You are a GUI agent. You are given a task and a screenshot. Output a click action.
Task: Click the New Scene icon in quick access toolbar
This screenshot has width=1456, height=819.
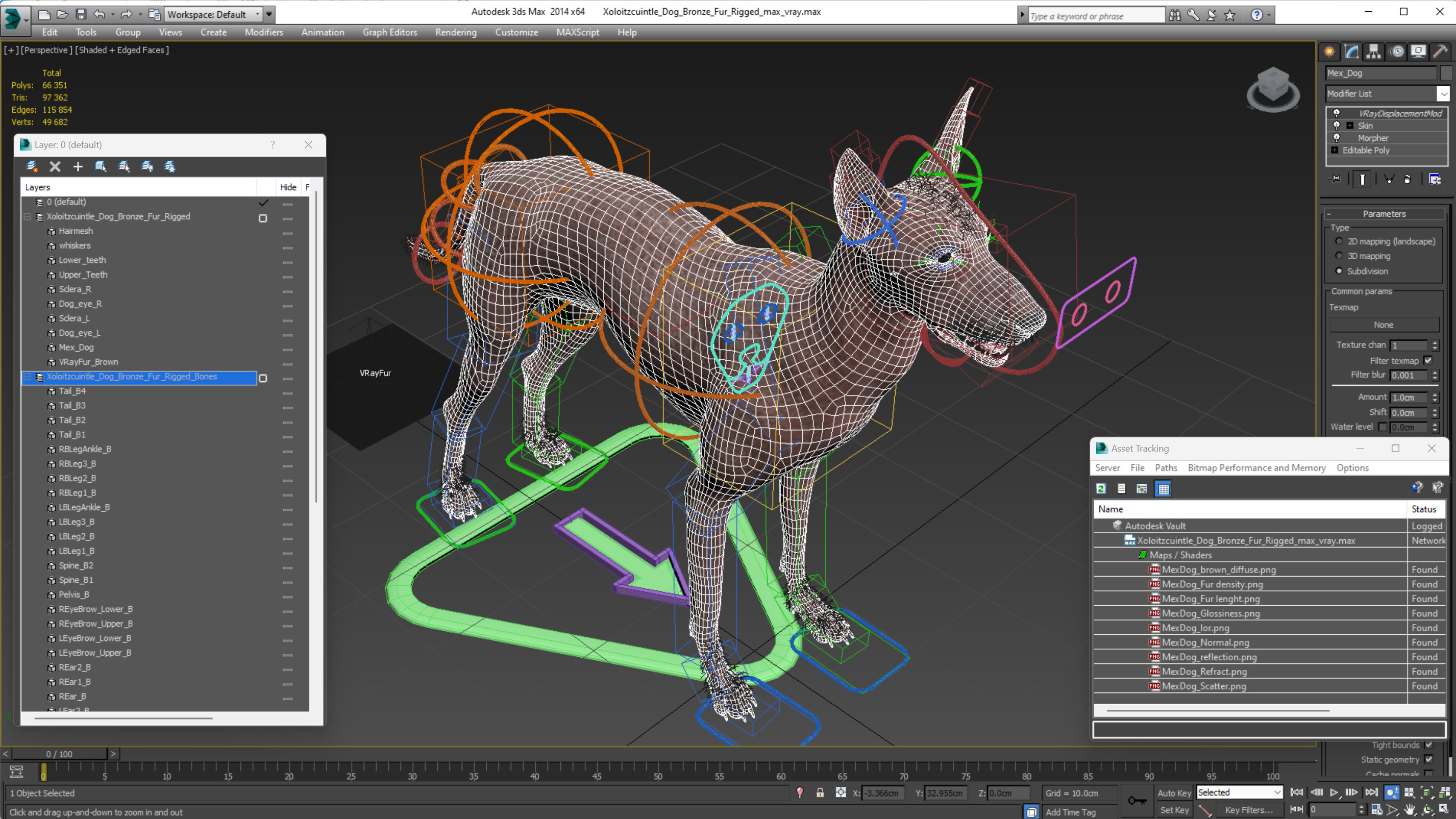[43, 14]
